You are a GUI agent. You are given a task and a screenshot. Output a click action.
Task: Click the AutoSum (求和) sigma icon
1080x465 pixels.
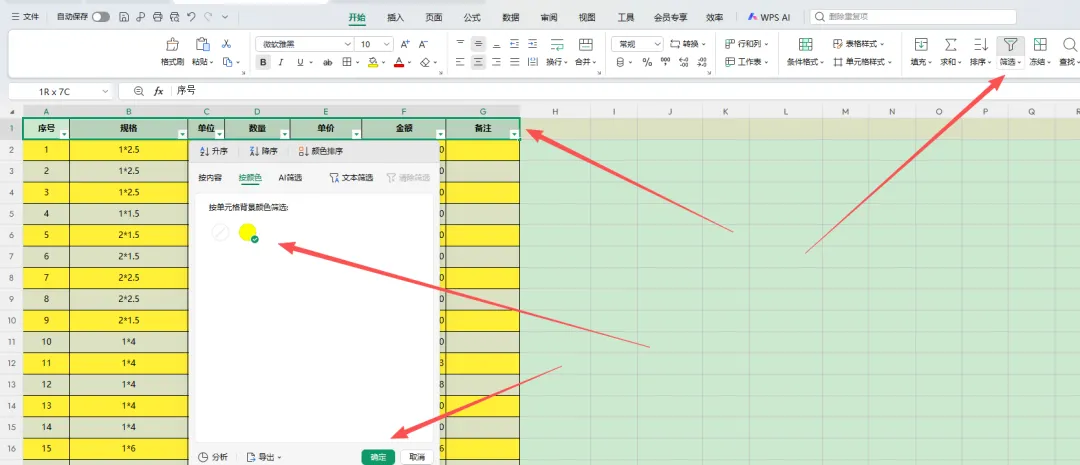pos(951,45)
